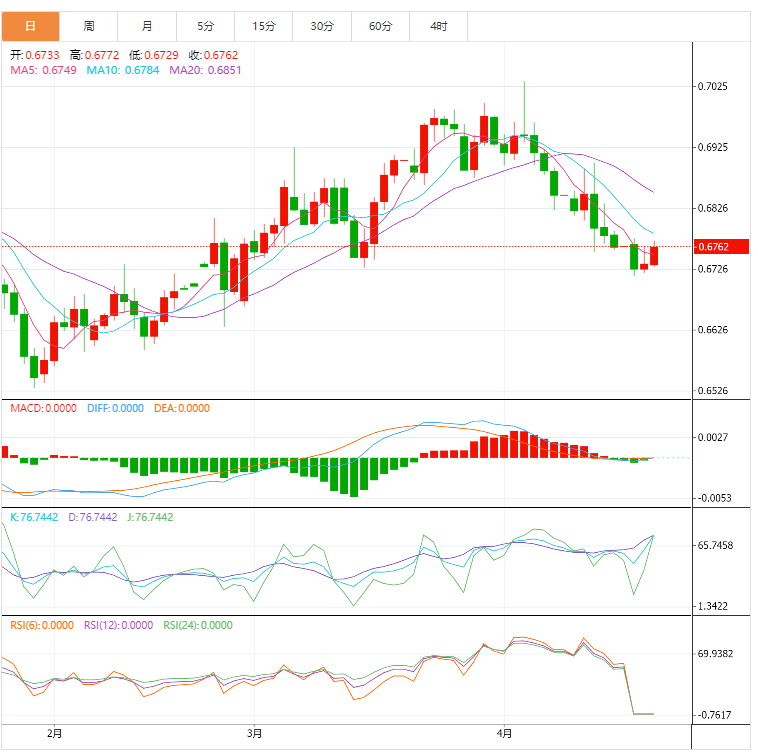Viewport: 758px width, 755px height.
Task: Select the 日 daily chart tab
Action: [30, 26]
